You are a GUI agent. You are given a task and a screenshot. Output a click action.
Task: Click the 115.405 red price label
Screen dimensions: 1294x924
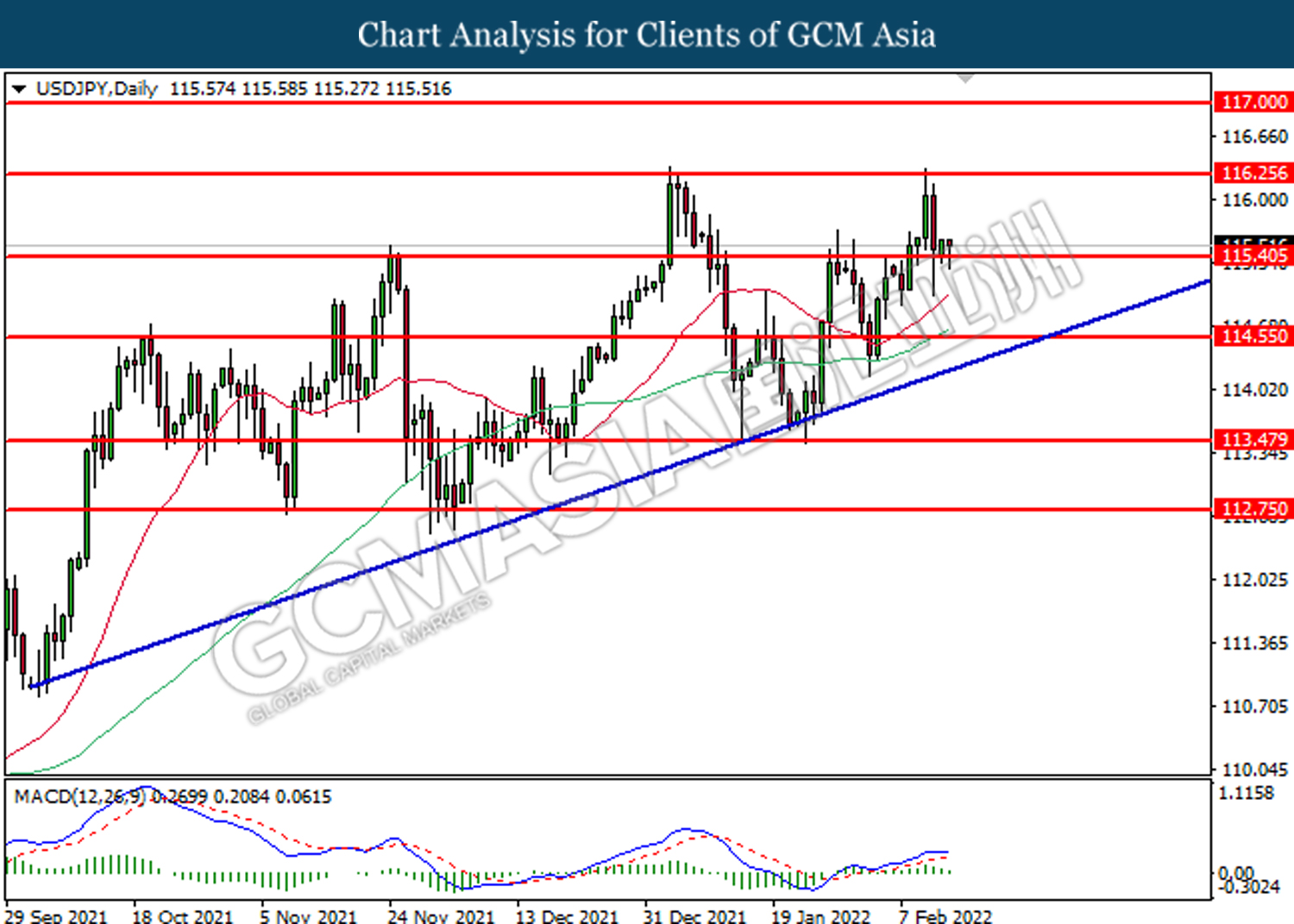pos(1253,255)
